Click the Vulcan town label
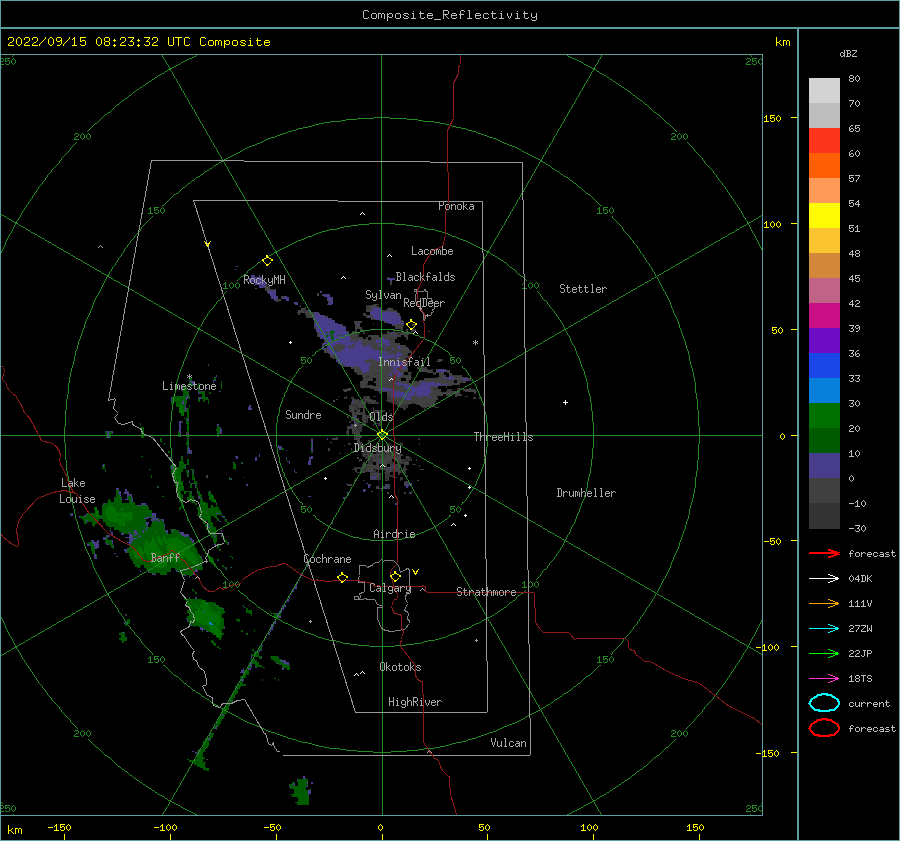Screen dimensions: 900x841 coord(509,743)
